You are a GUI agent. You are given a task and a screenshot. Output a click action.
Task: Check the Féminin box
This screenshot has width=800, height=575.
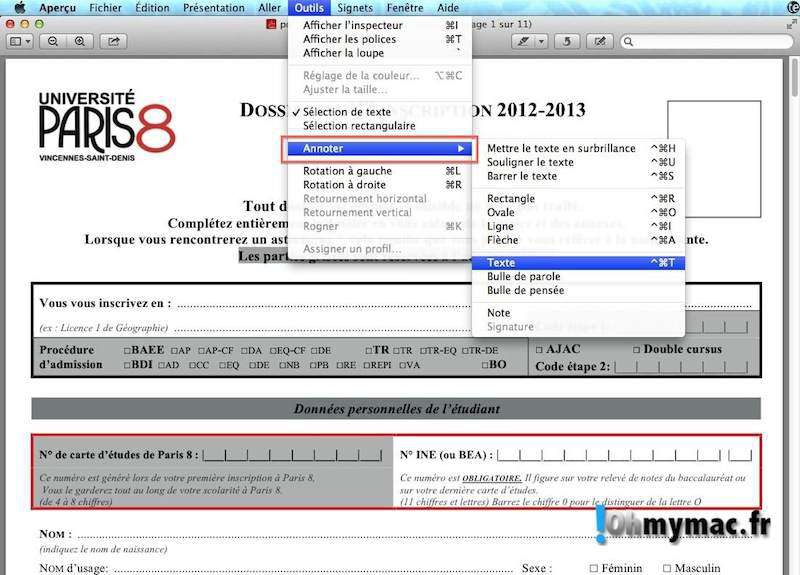tap(593, 568)
